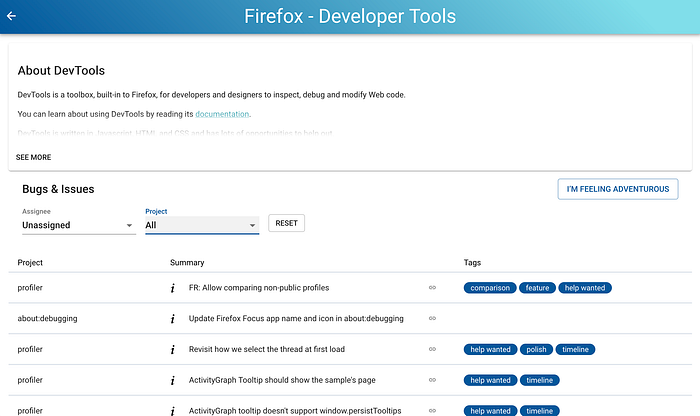
Task: Open the documentation link
Action: click(222, 114)
